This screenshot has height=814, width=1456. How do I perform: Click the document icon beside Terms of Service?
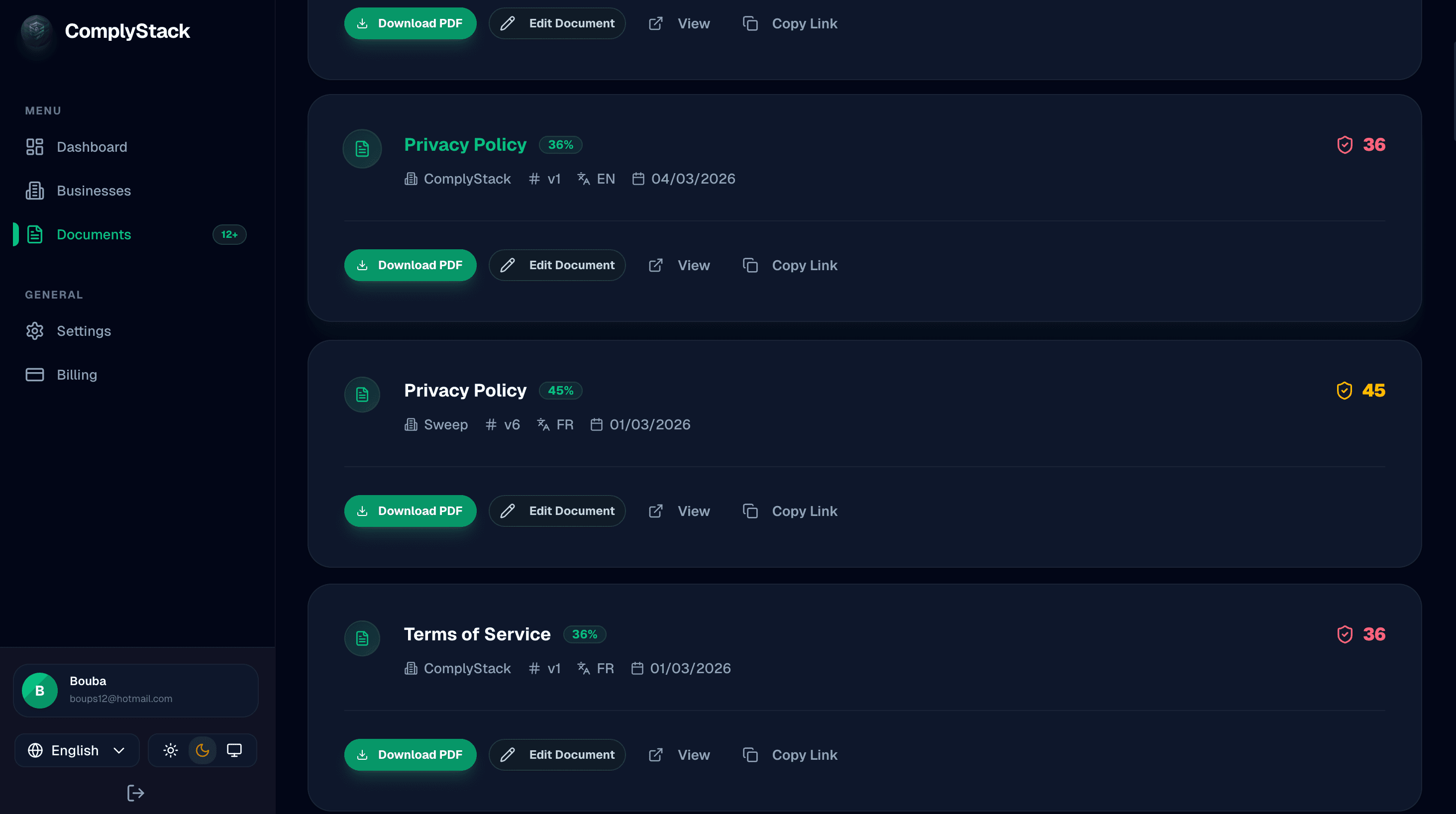362,638
